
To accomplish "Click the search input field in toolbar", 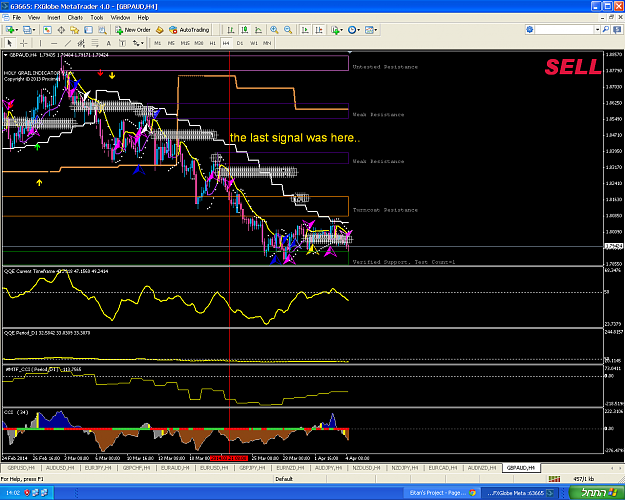I will [x=564, y=30].
